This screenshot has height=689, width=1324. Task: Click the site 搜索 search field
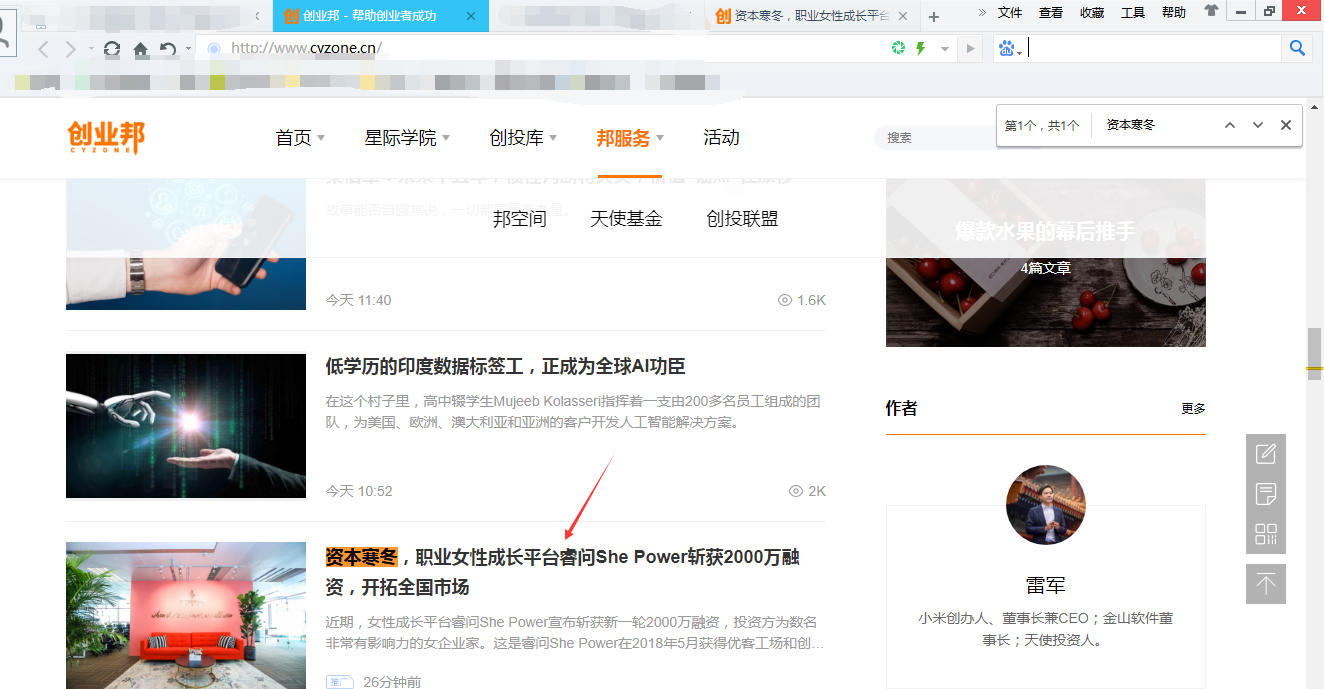pyautogui.click(x=935, y=138)
